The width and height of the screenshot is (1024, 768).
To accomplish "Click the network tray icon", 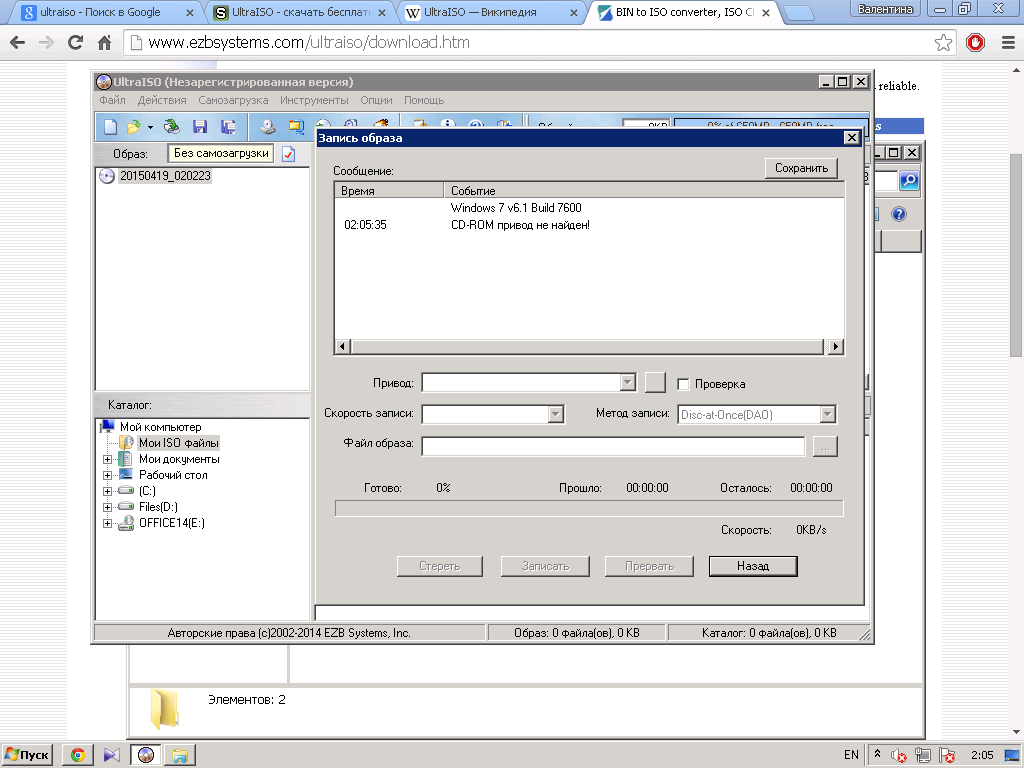I will tap(922, 755).
